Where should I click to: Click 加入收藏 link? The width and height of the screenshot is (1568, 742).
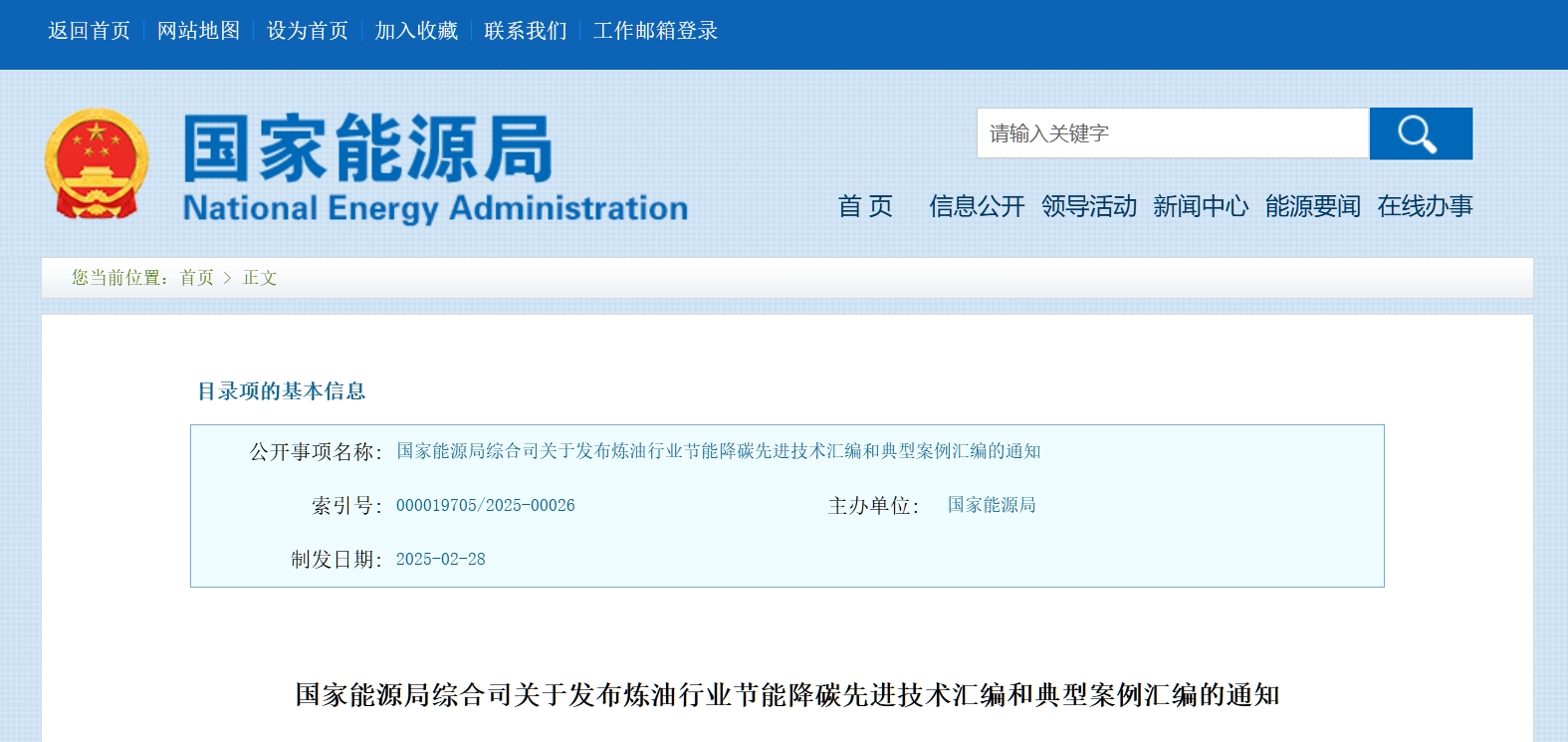416,31
